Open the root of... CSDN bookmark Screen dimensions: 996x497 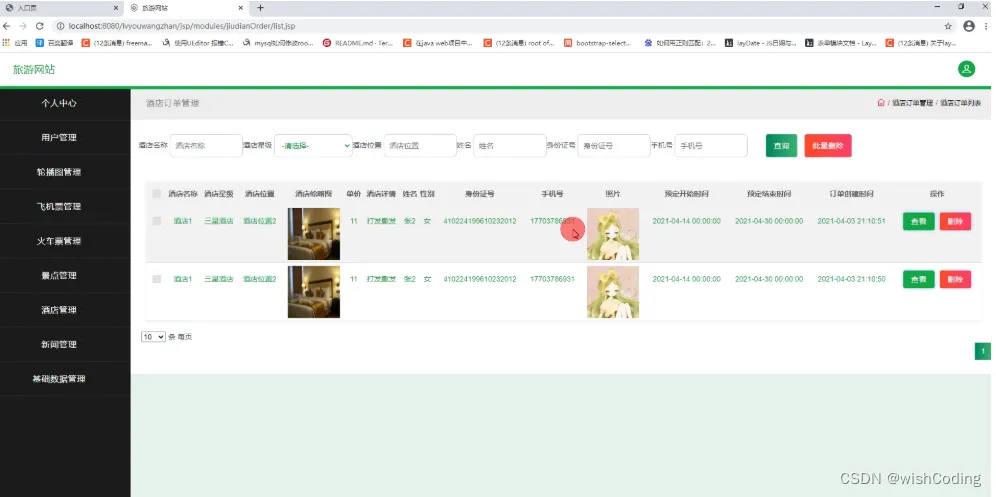tap(519, 43)
